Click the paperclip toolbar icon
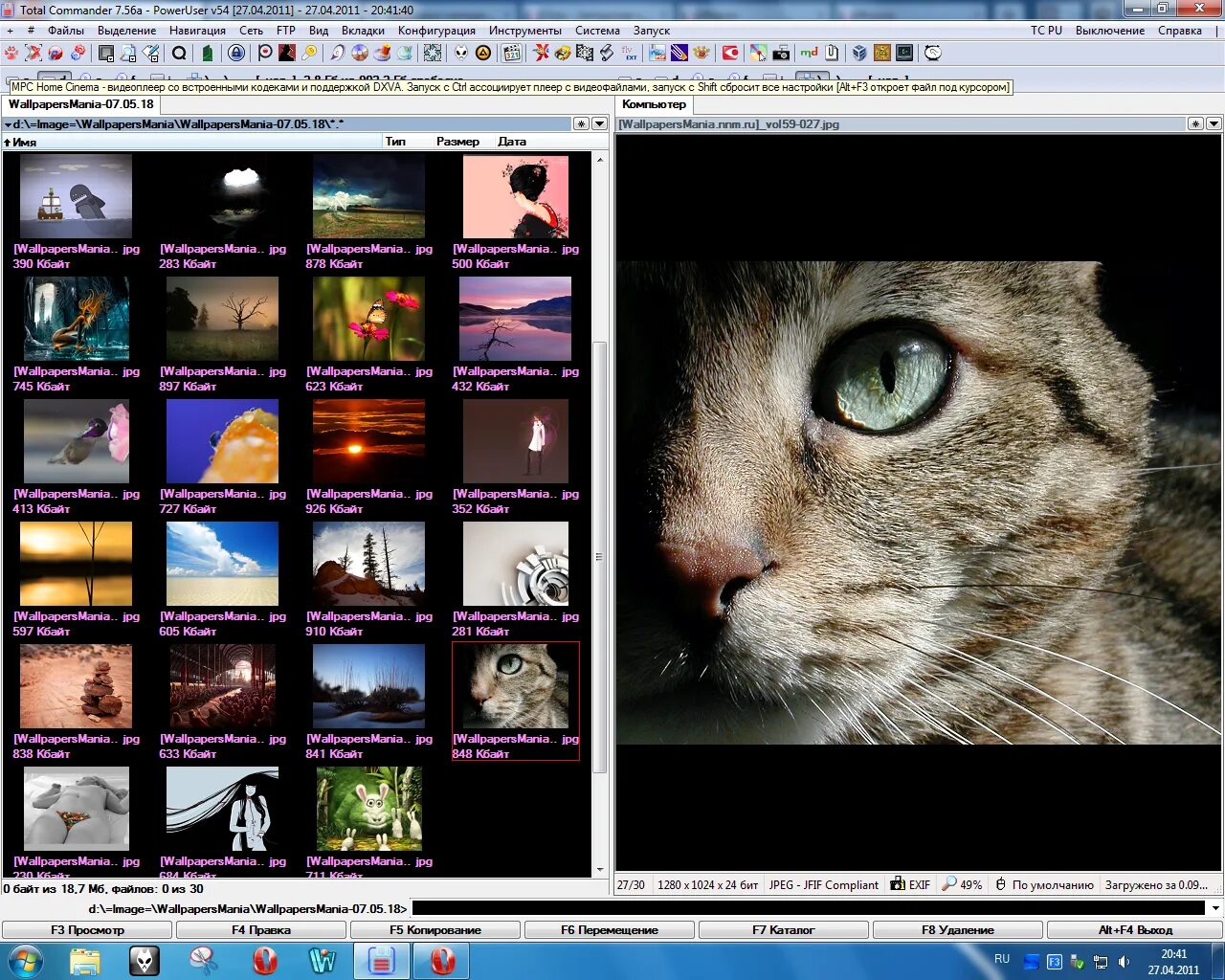The width and height of the screenshot is (1225, 980). coord(832,53)
